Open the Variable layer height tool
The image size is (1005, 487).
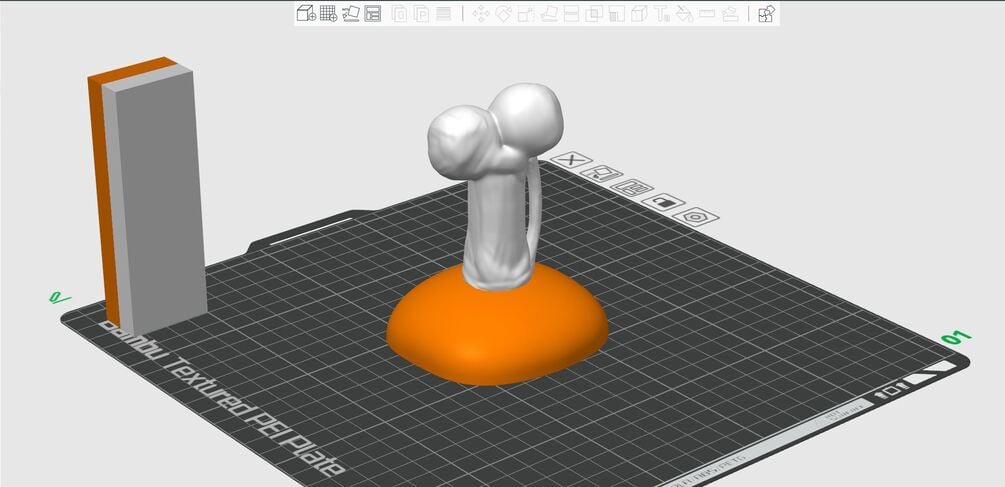[443, 13]
